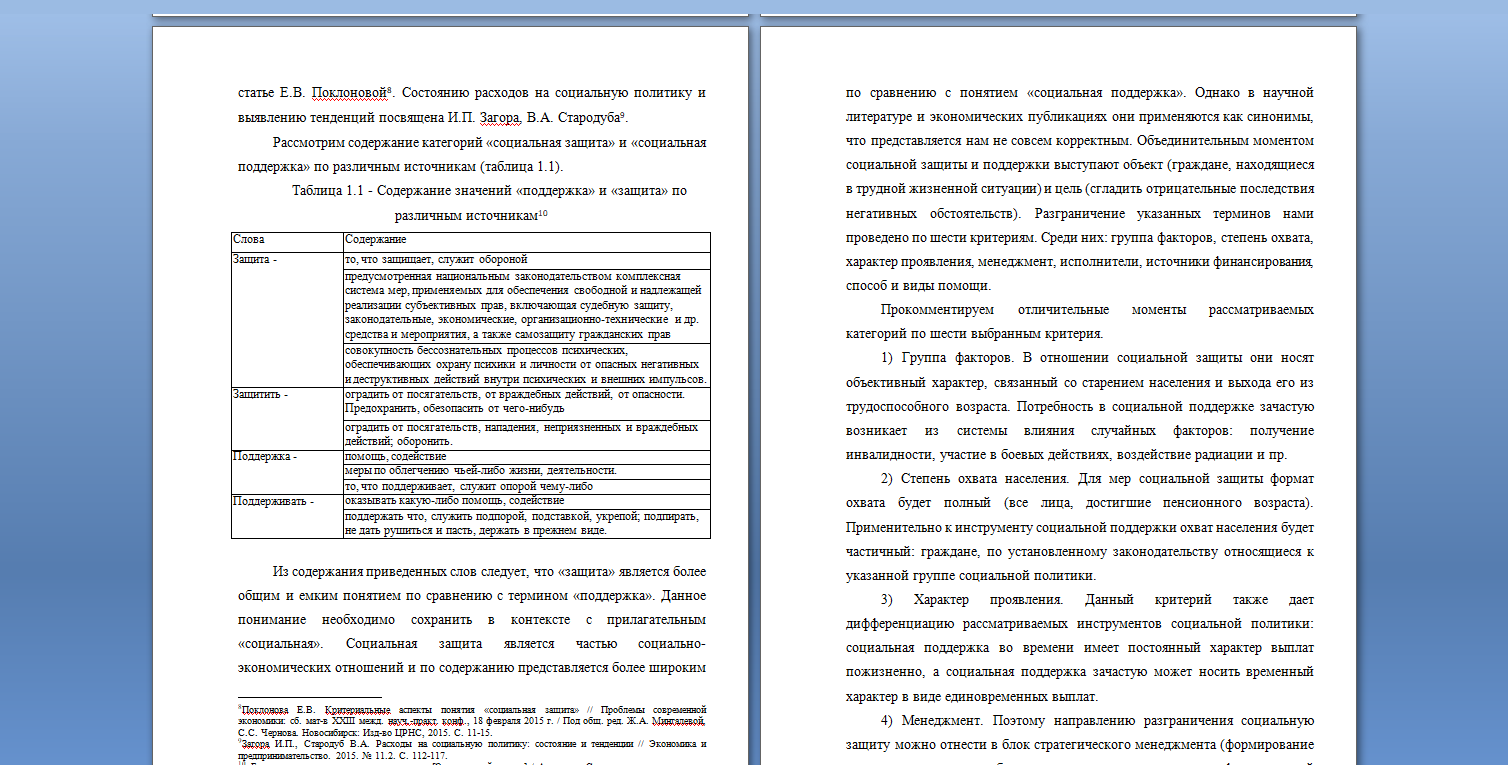Screen dimensions: 1508x765
Task: Click cell starting 'поддержать что, служить подпорой'
Action: click(527, 523)
